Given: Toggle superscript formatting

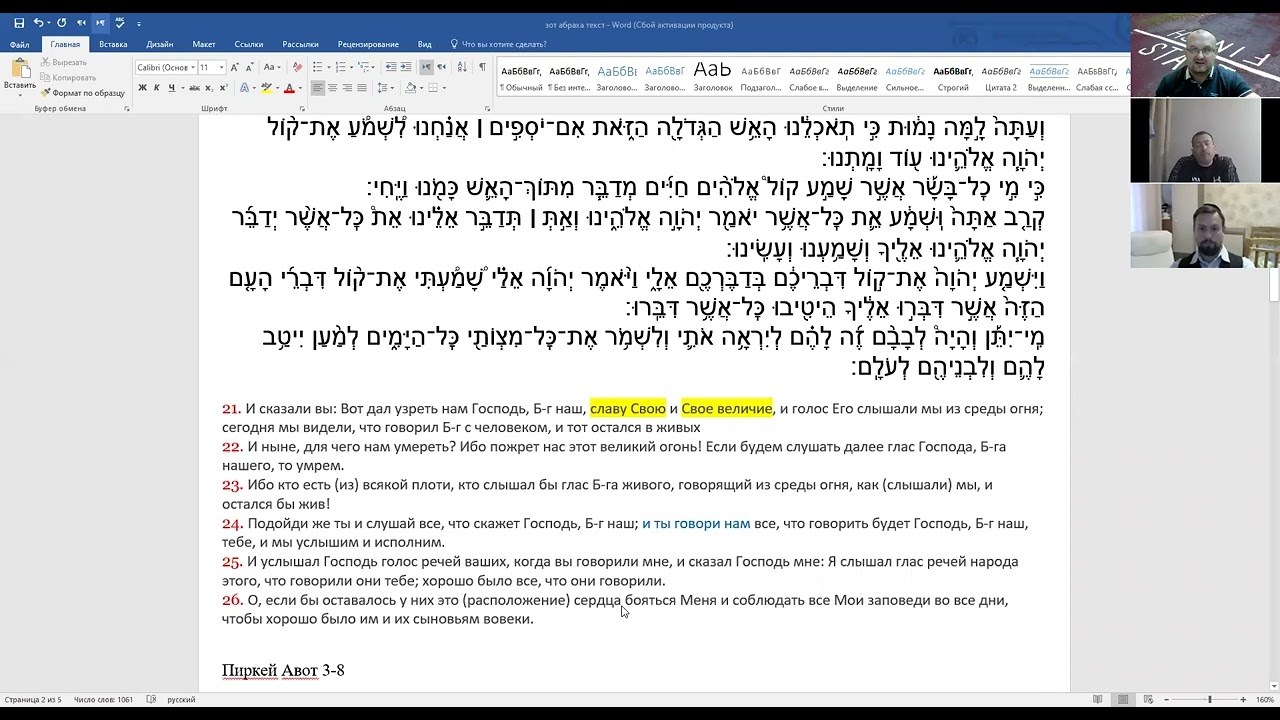Looking at the screenshot, I should (x=222, y=88).
